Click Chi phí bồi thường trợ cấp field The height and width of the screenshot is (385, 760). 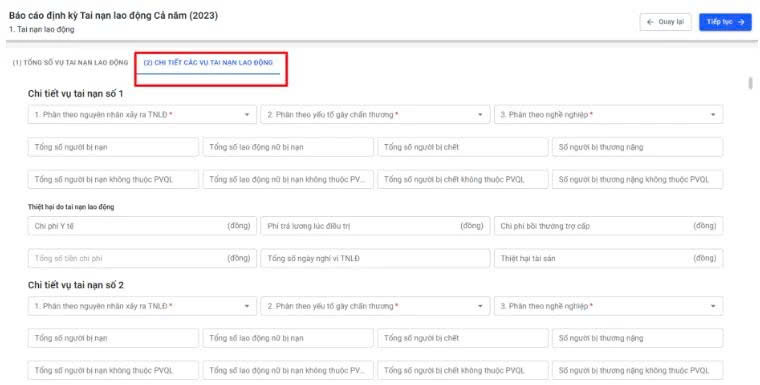click(609, 226)
